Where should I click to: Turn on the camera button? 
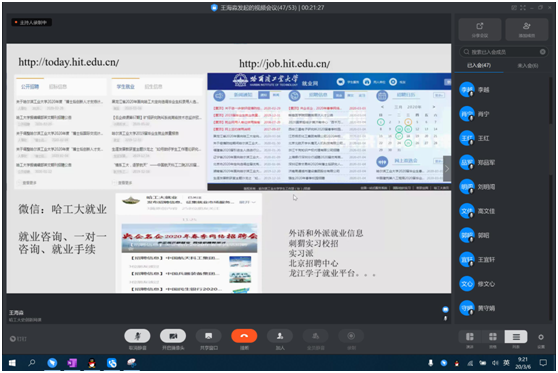click(173, 336)
